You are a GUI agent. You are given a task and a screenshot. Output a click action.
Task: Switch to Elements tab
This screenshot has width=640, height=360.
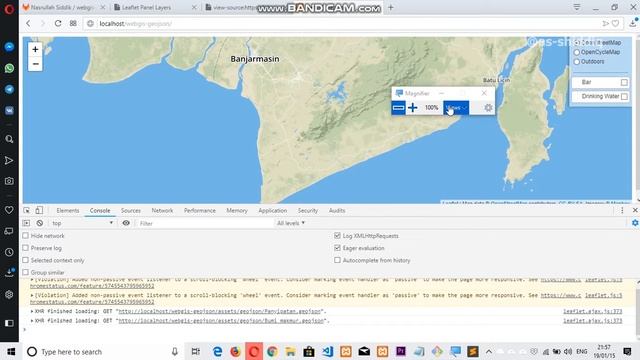[x=68, y=211]
